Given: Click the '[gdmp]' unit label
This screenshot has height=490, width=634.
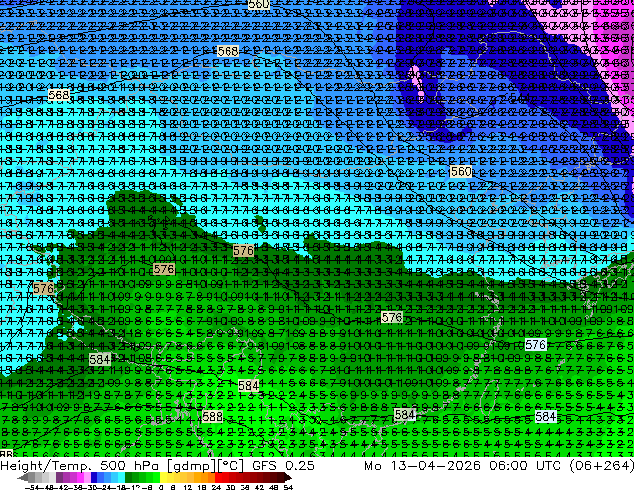Looking at the screenshot, I should [192, 466].
